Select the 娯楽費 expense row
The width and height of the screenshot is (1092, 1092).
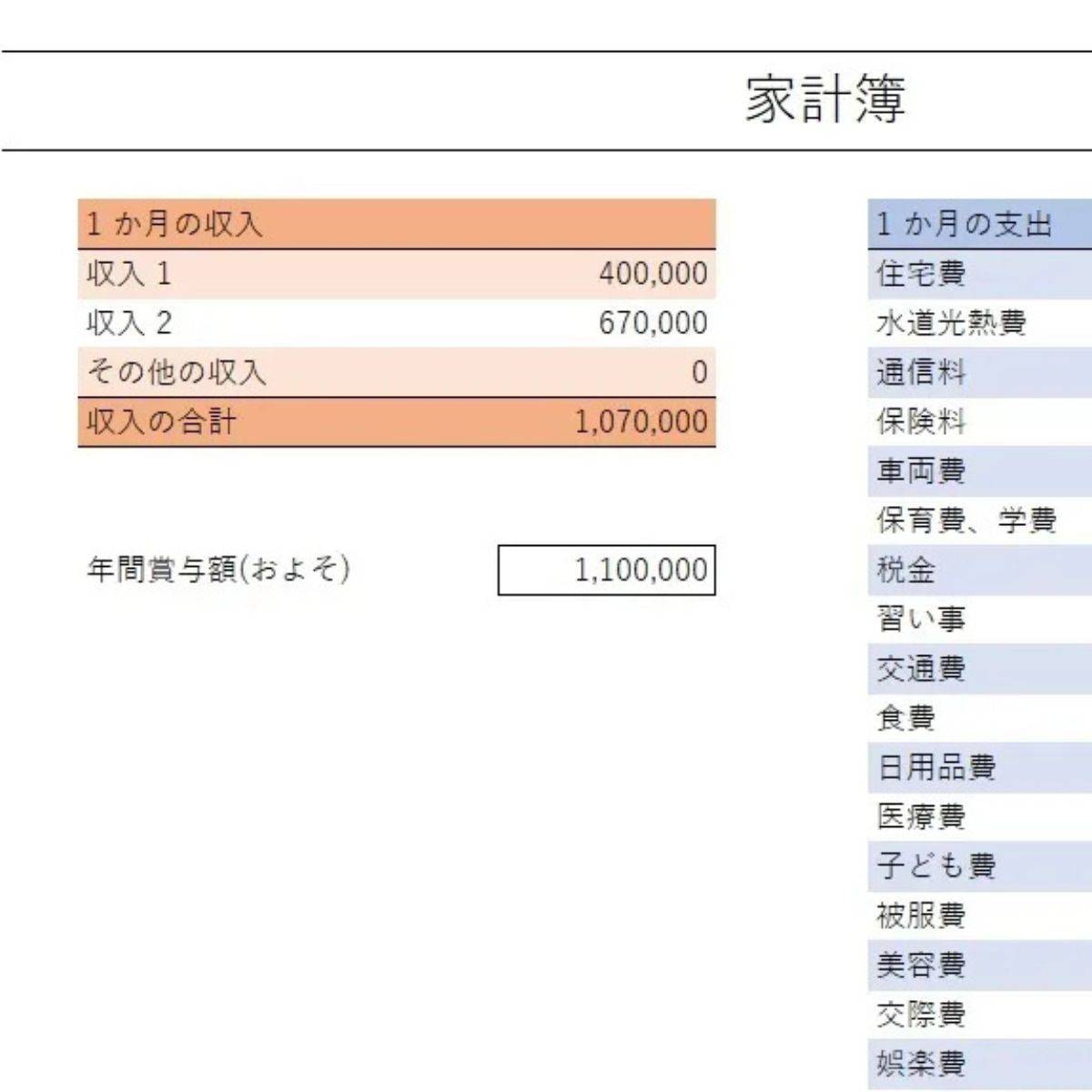[980, 1064]
